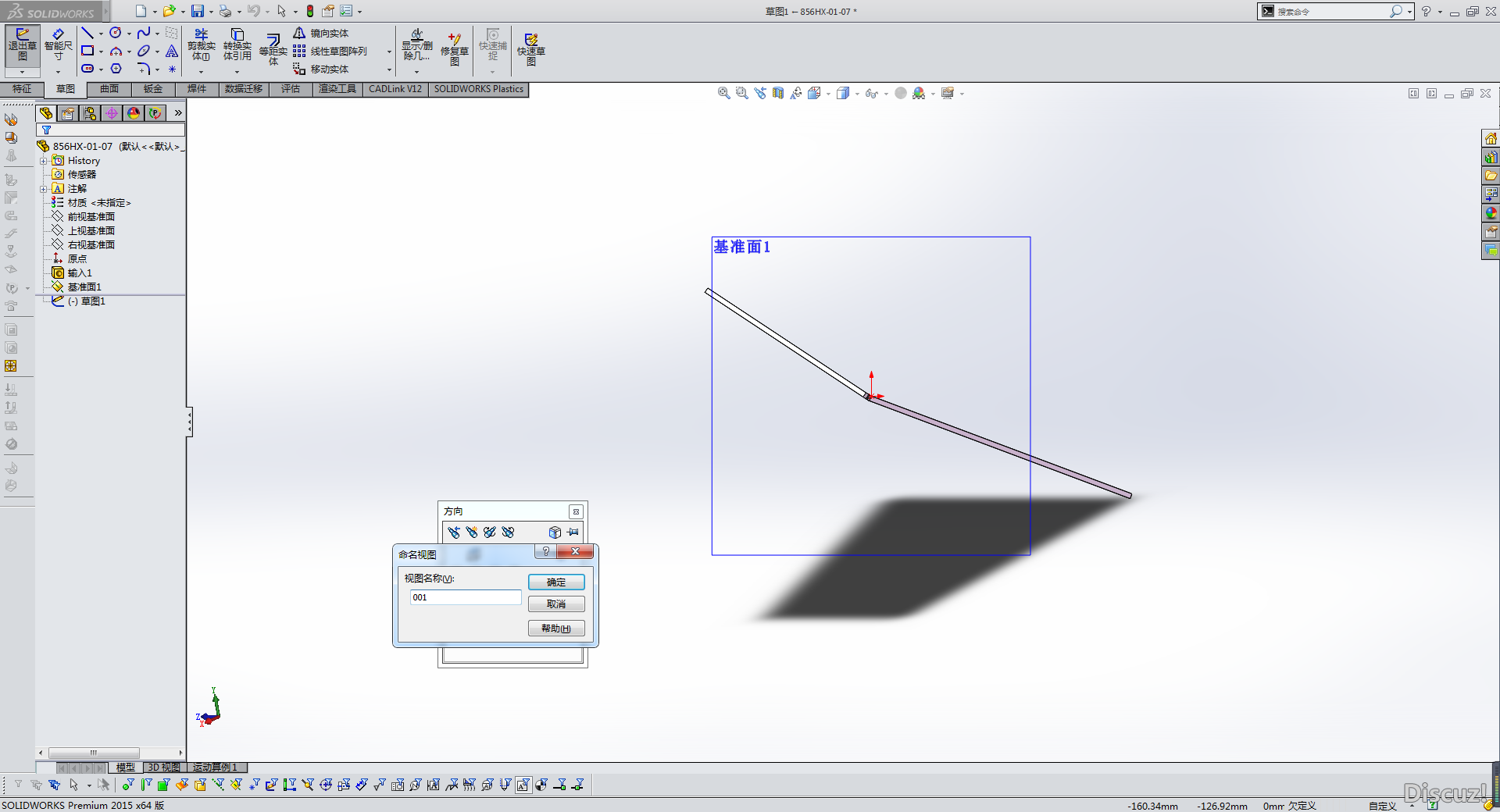Select the Polygon sketch tool
Screen dimensions: 1500x812
[x=116, y=69]
